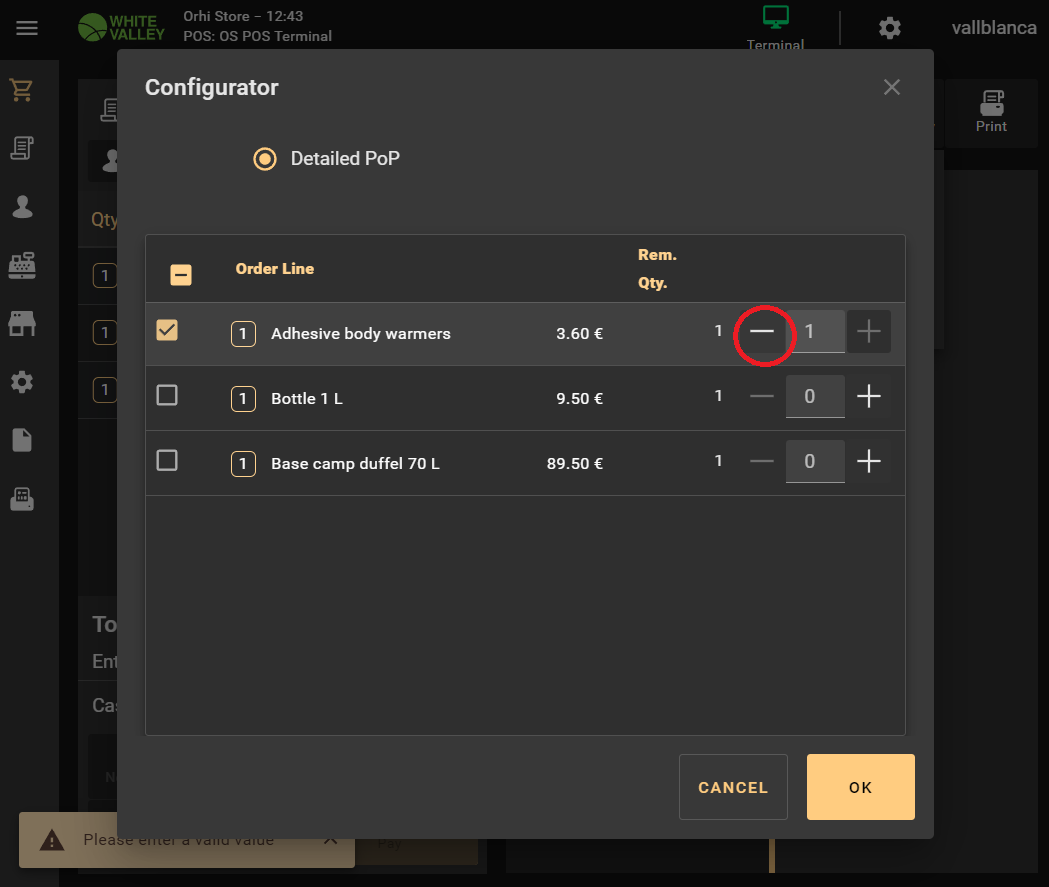The height and width of the screenshot is (887, 1049).
Task: Click the quantity badge beside Adhesive body warmers
Action: [244, 333]
